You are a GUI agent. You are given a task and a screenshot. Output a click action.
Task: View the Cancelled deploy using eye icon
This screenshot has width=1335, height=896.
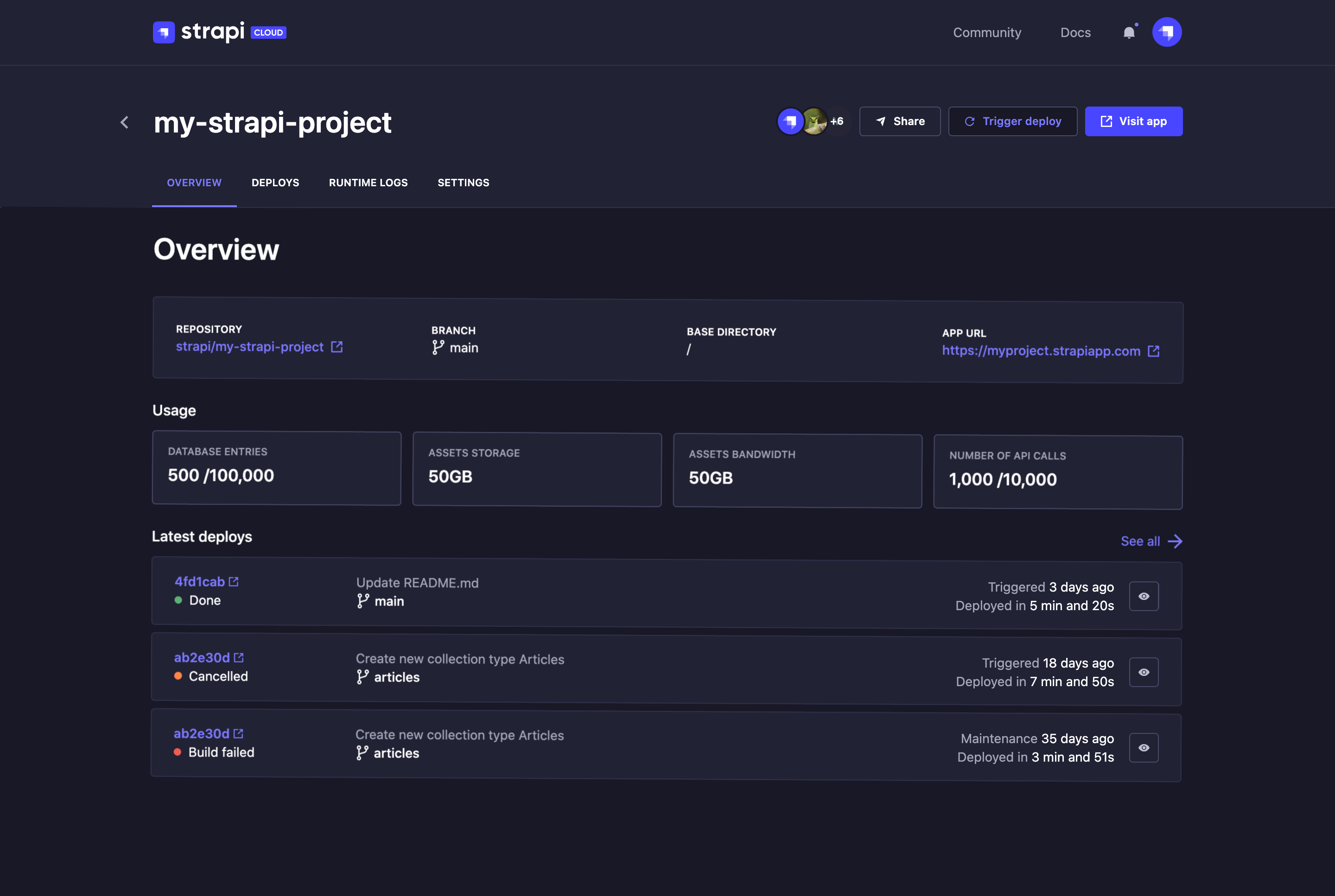1144,672
